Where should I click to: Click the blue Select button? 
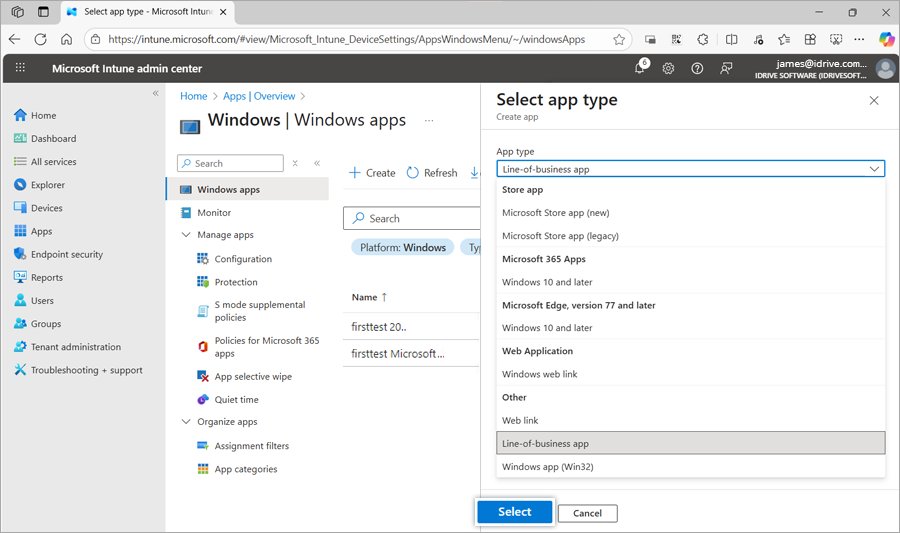pos(514,512)
